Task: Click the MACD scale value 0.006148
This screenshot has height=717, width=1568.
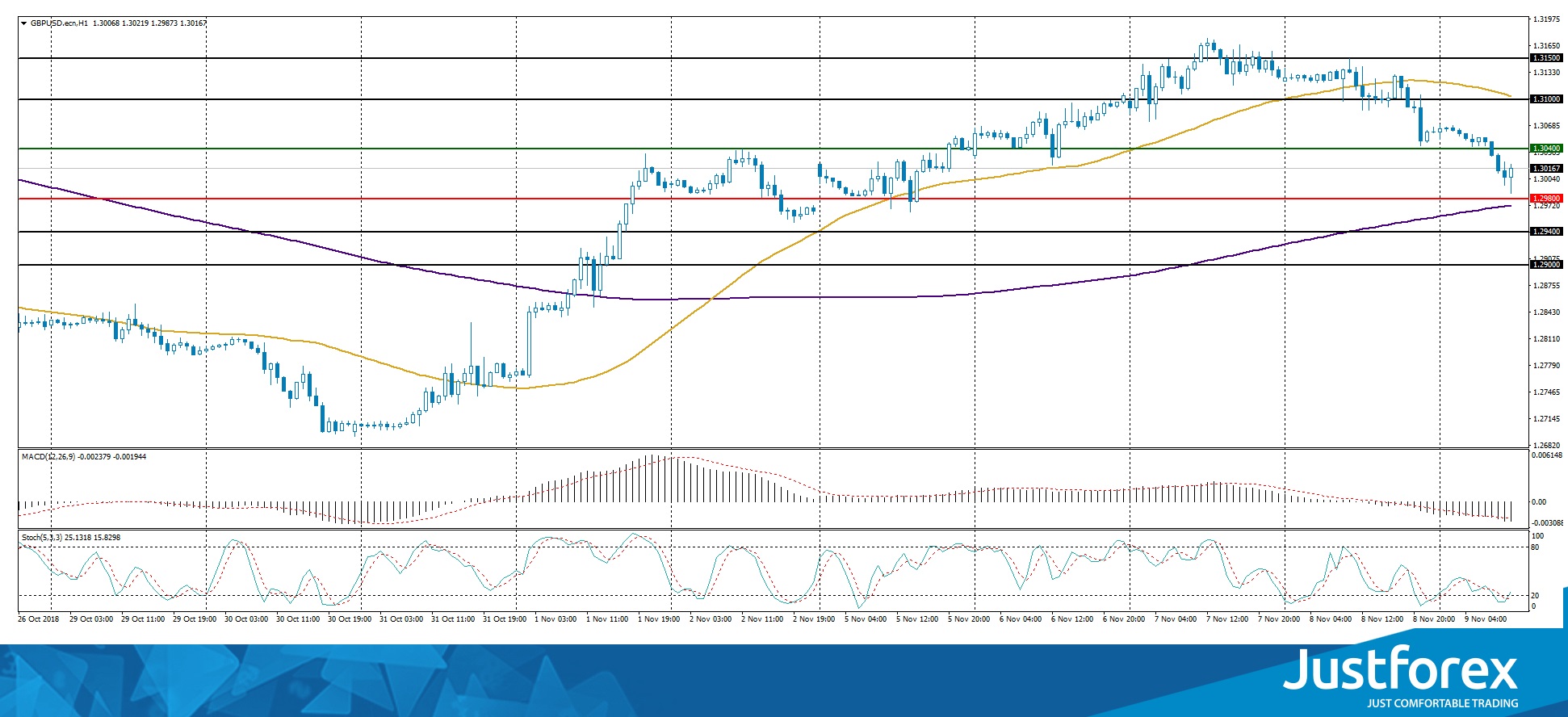Action: pos(1547,455)
